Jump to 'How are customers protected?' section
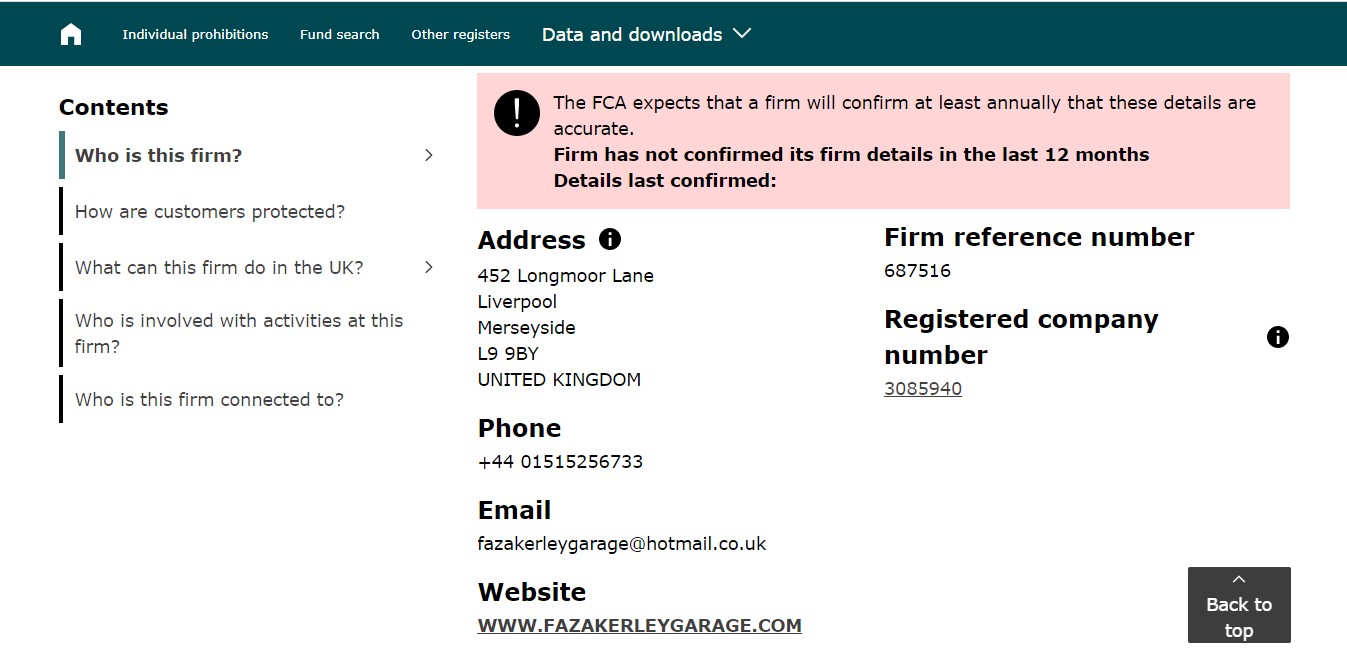Screen dimensions: 1347x657 210,211
